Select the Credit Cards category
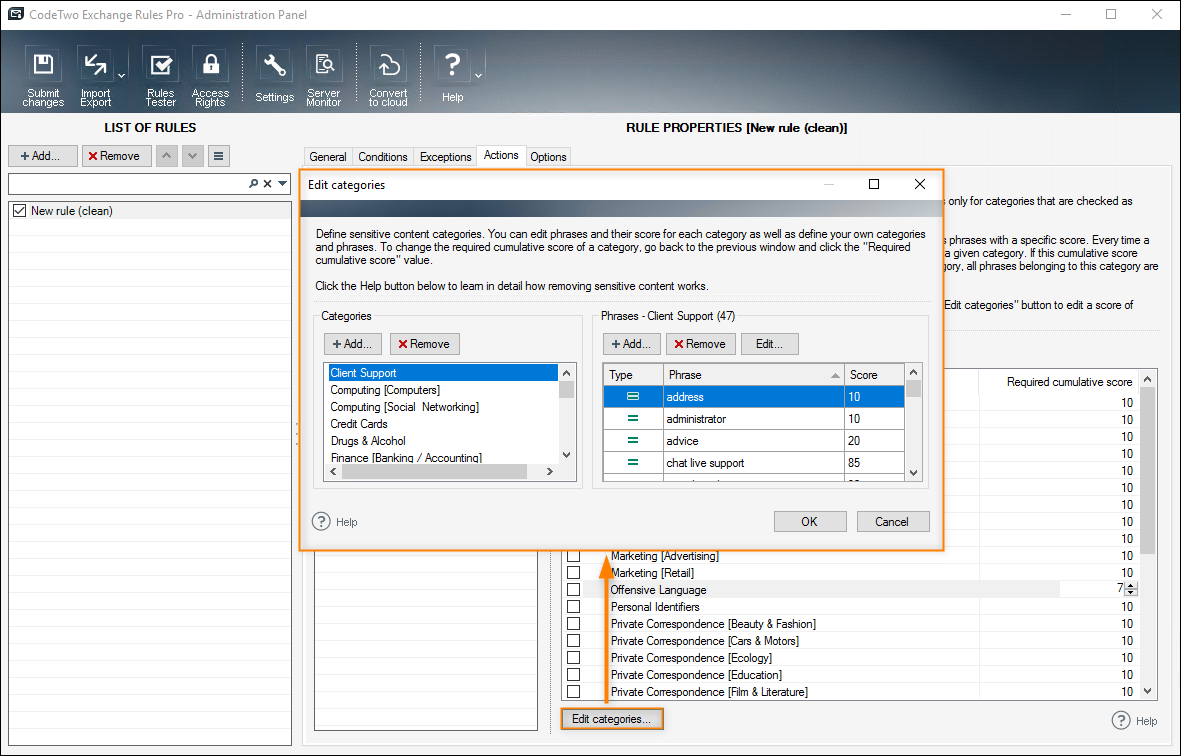The width and height of the screenshot is (1181, 756). pos(444,424)
